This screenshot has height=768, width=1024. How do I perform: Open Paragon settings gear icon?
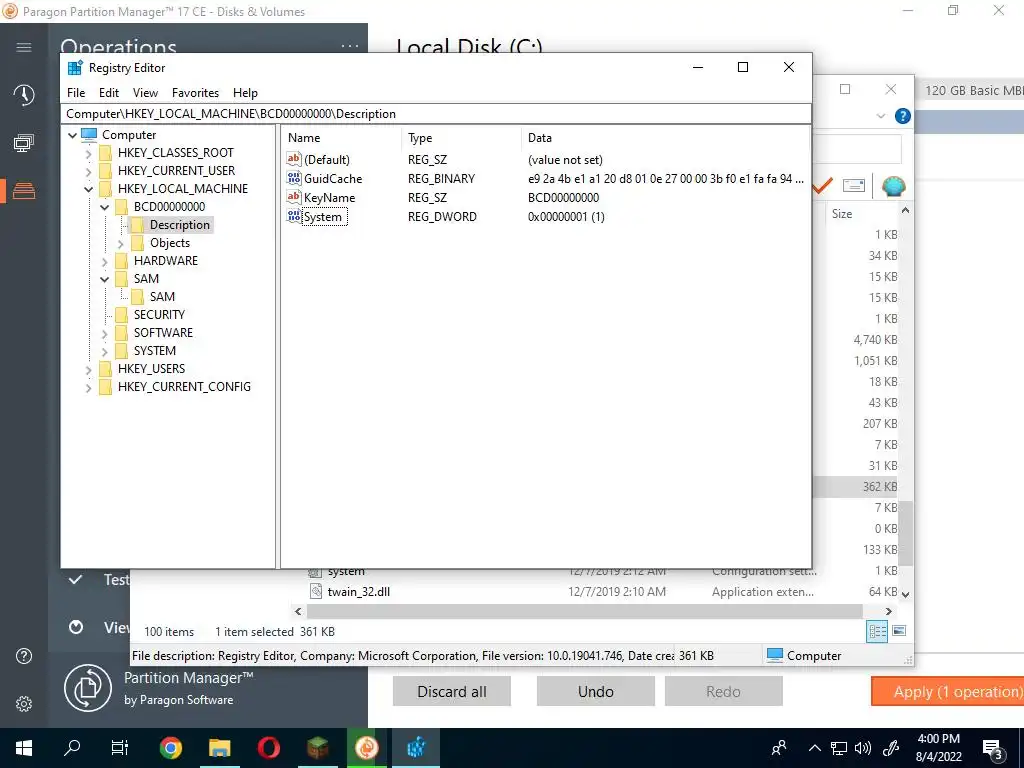click(x=24, y=704)
